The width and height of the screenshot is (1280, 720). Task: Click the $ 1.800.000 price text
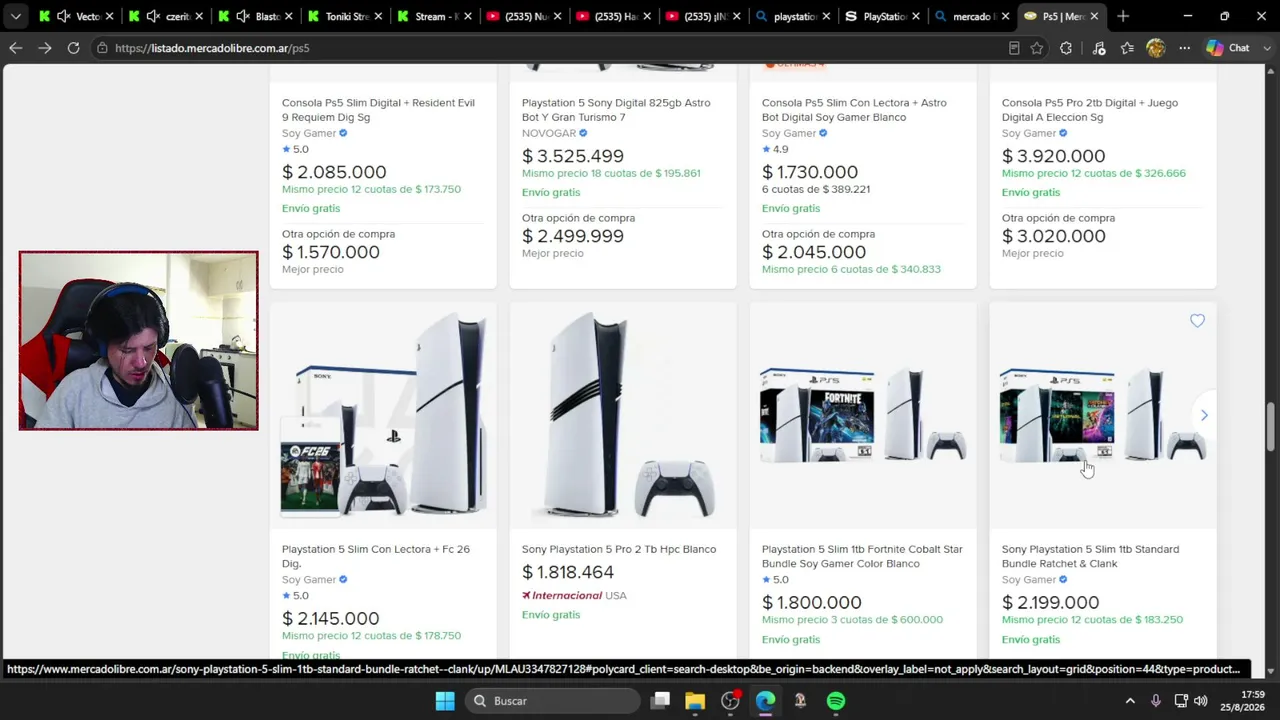(x=811, y=602)
